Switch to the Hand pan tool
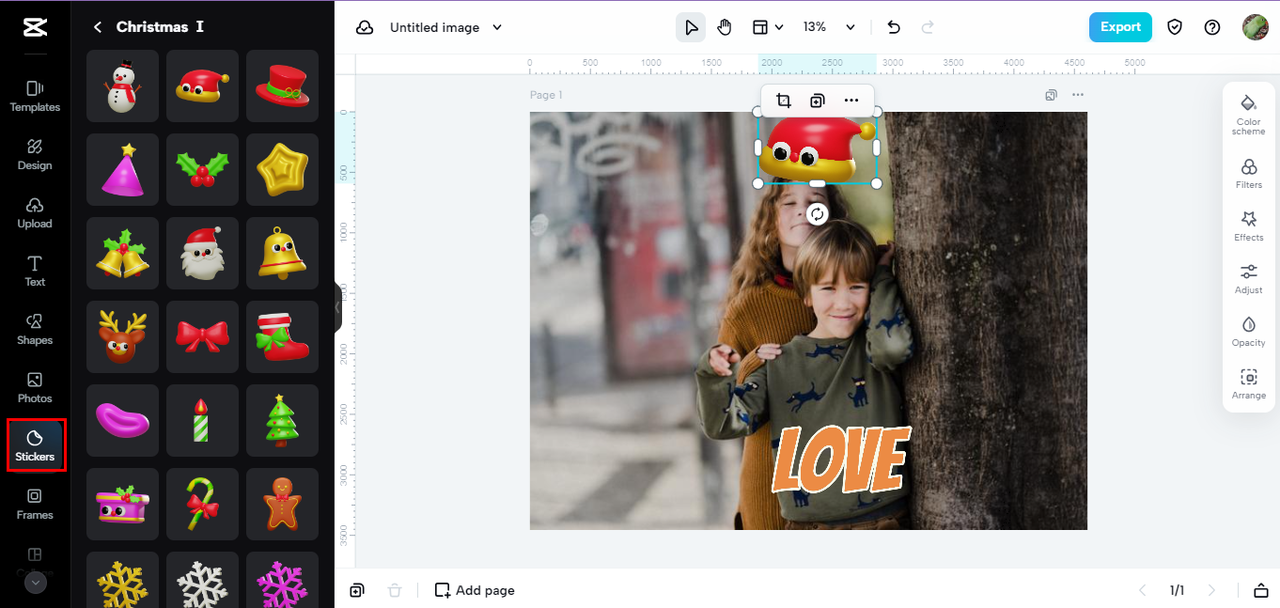This screenshot has width=1280, height=608. coord(724,27)
